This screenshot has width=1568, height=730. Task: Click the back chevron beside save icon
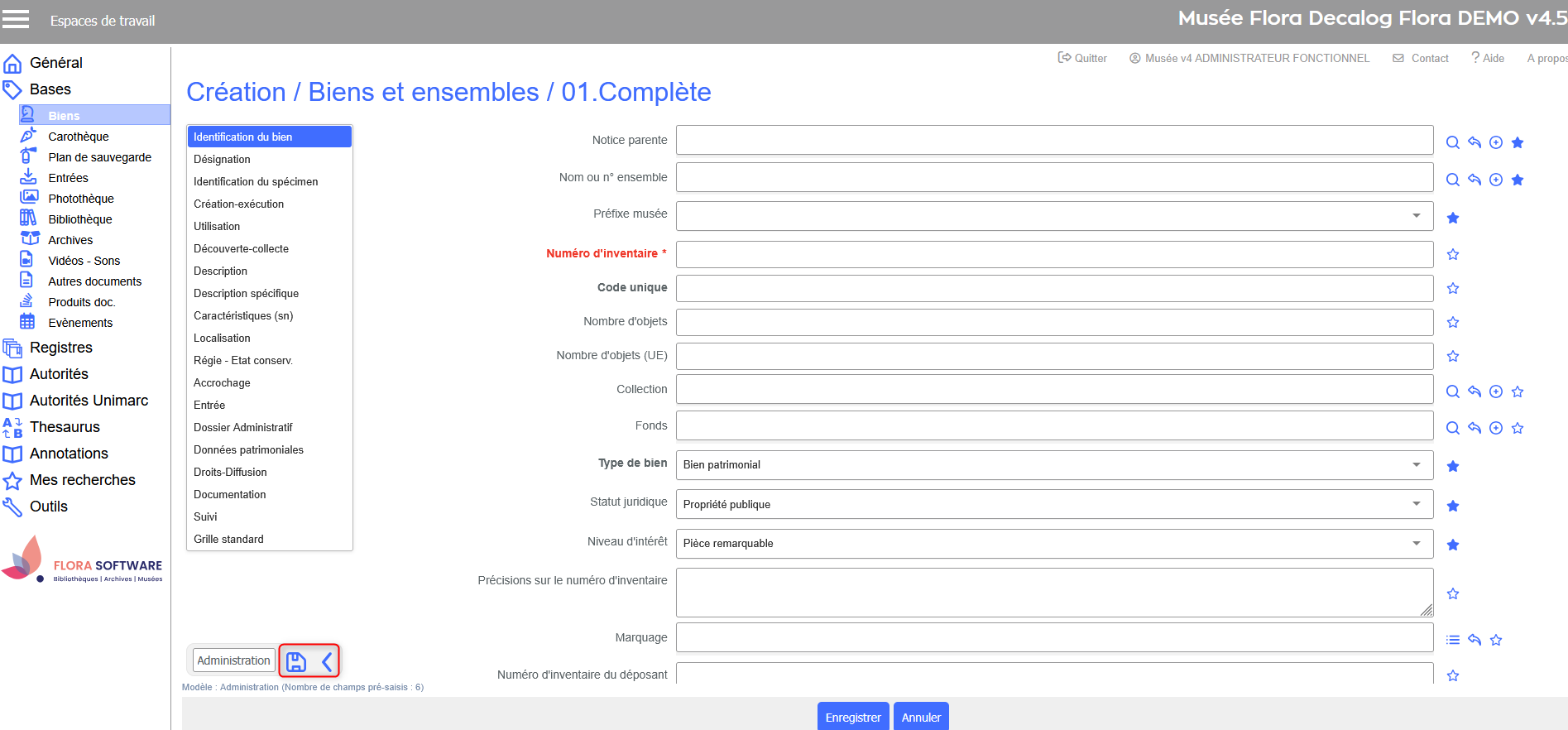pos(327,661)
